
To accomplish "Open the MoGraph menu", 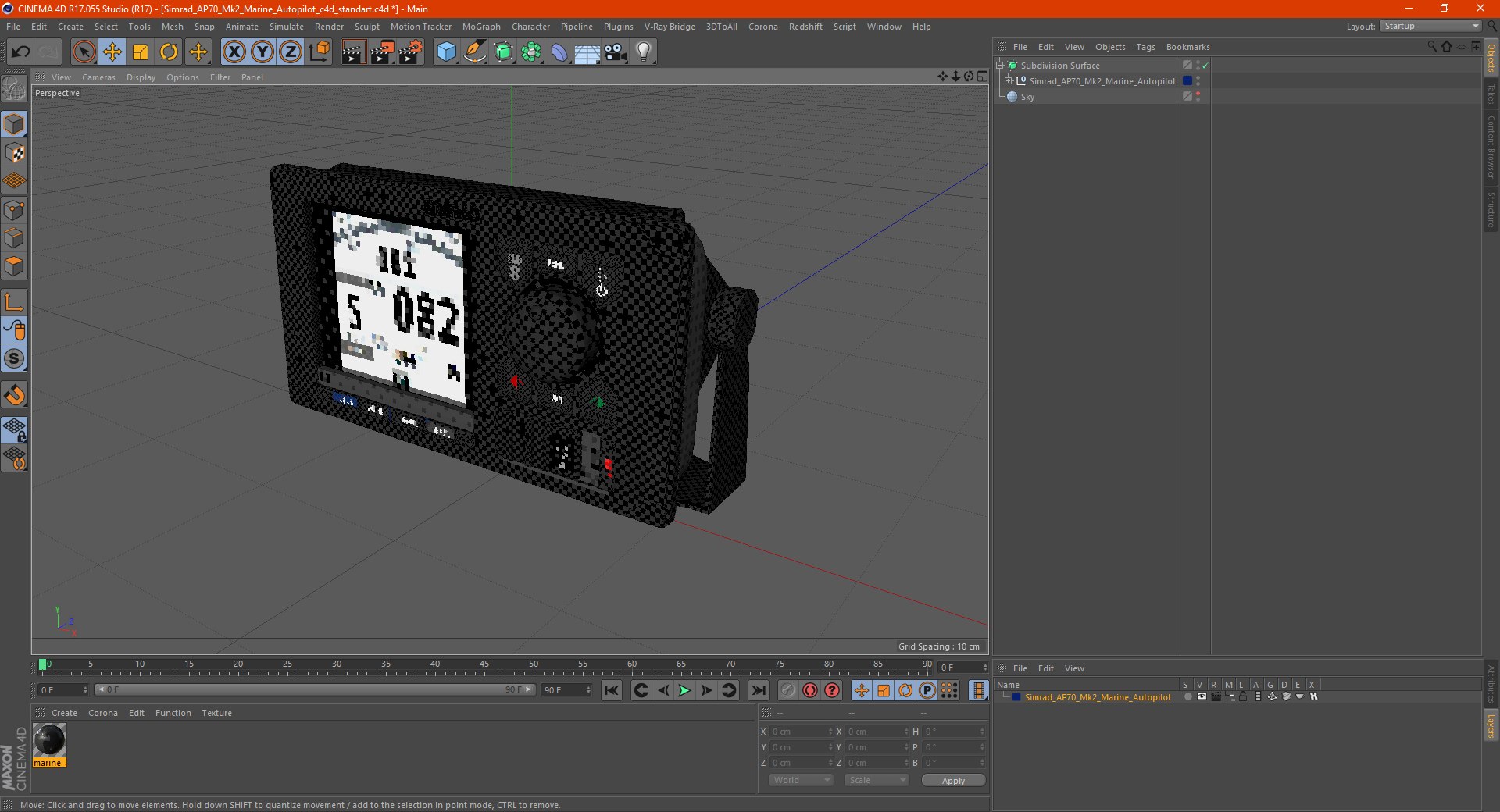I will tap(480, 27).
